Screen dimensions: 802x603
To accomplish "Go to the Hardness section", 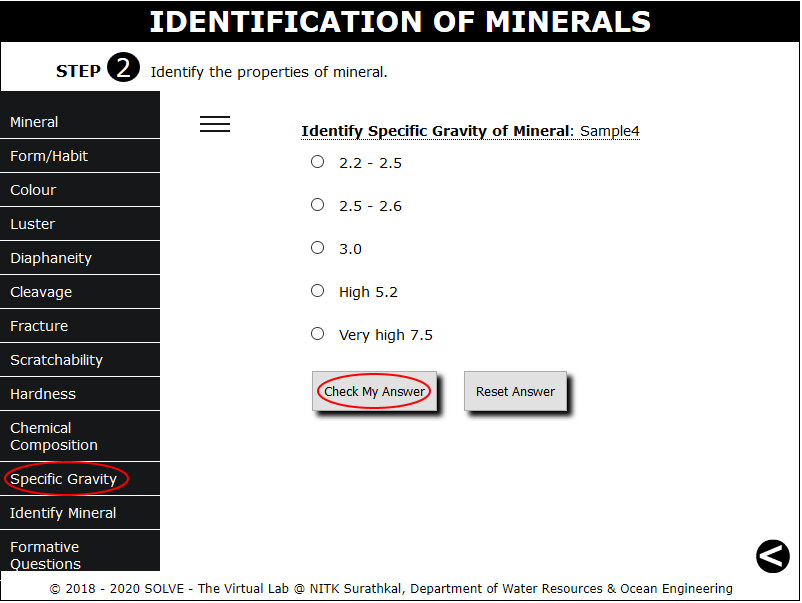I will 80,394.
